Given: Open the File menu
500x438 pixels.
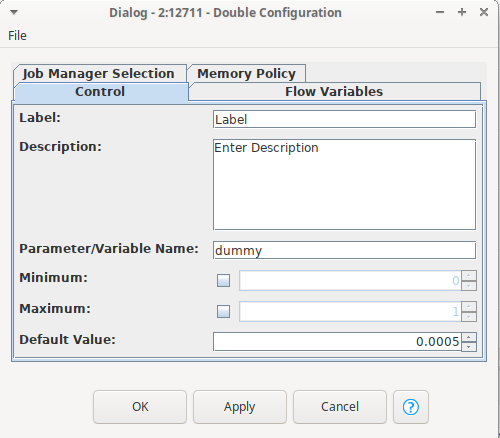Looking at the screenshot, I should [17, 36].
